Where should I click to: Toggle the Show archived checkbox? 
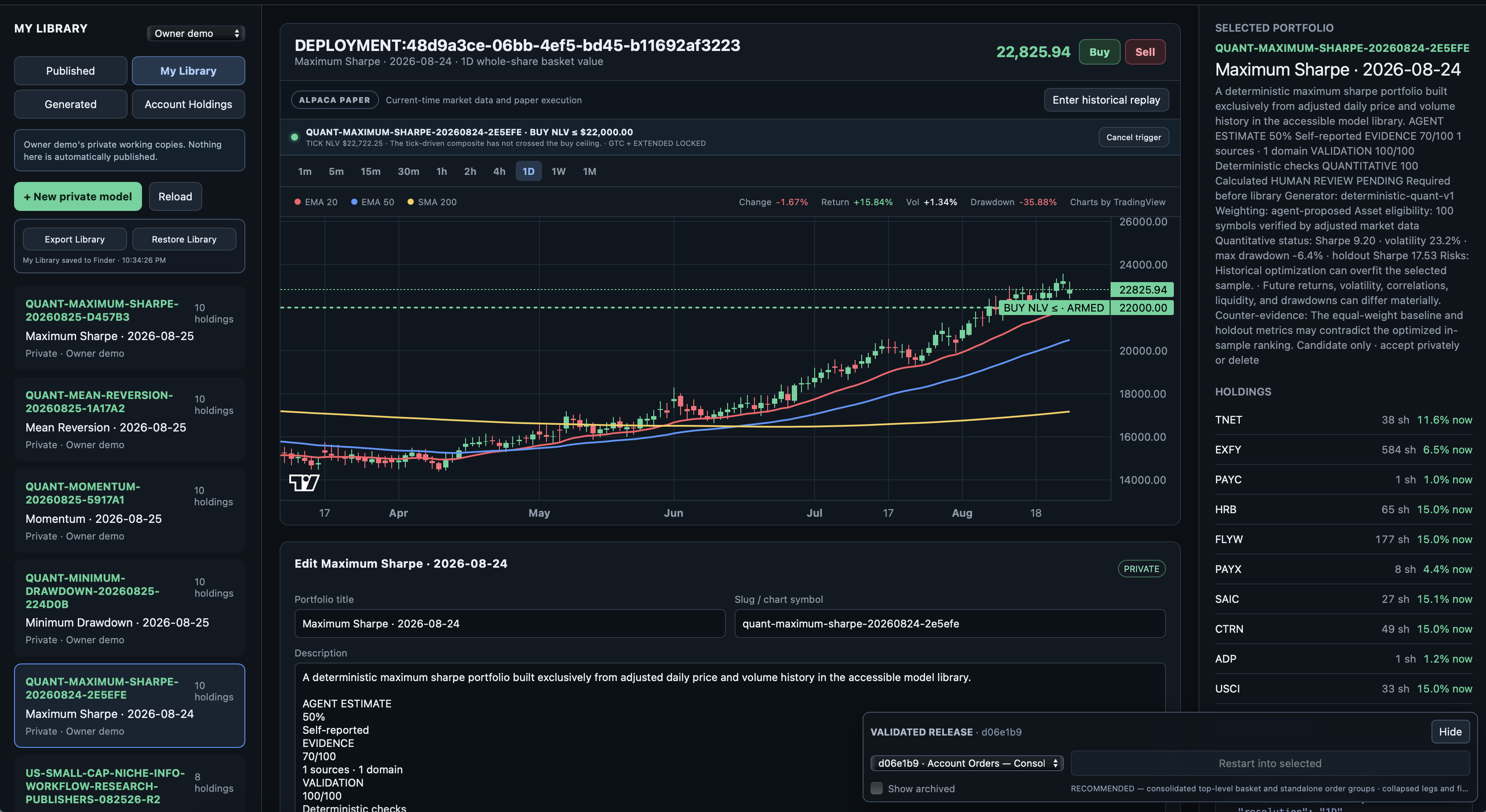coord(876,788)
